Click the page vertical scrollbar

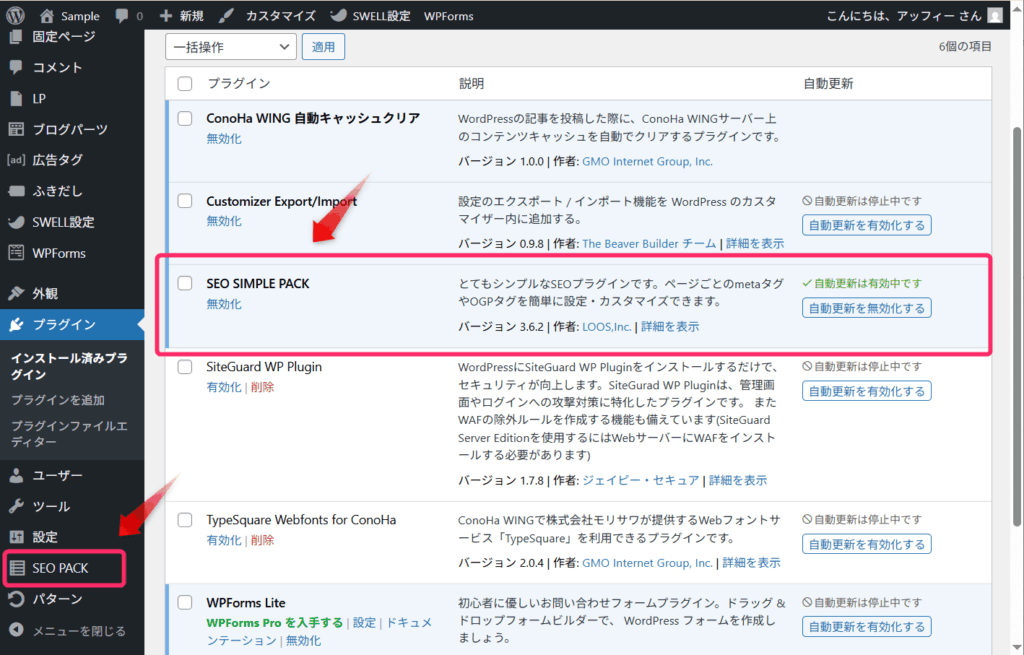1017,327
